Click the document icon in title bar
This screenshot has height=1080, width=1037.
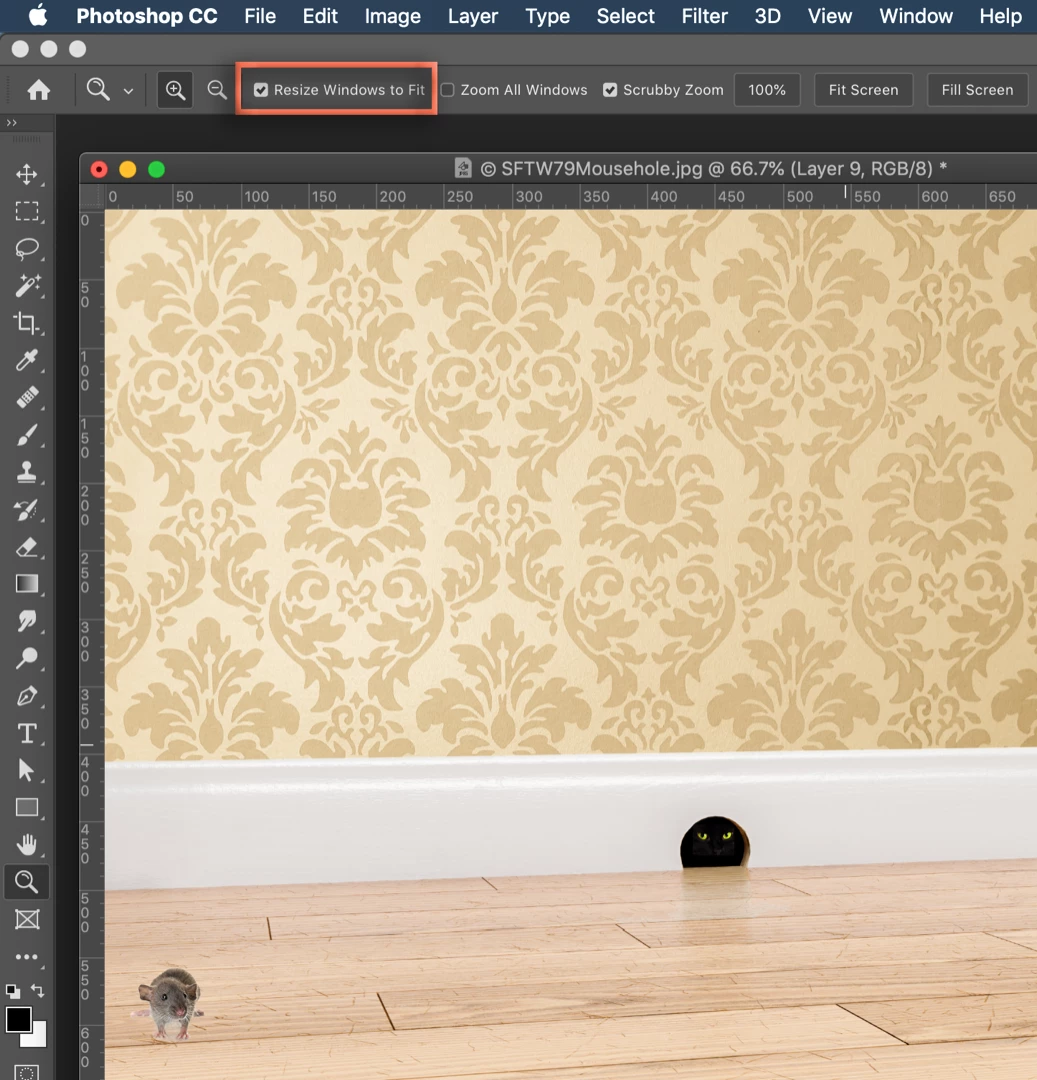click(x=463, y=168)
